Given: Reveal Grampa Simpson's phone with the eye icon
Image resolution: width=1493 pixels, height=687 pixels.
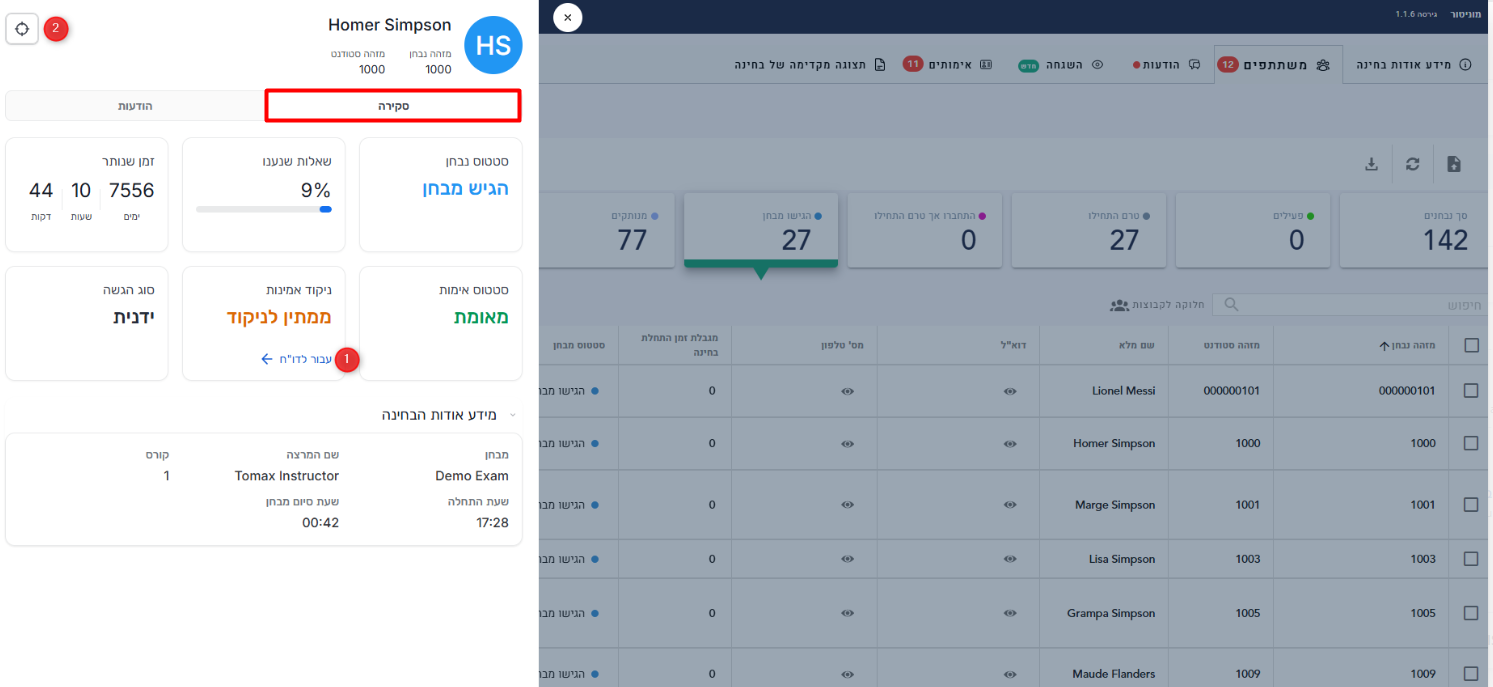Looking at the screenshot, I should coord(847,613).
